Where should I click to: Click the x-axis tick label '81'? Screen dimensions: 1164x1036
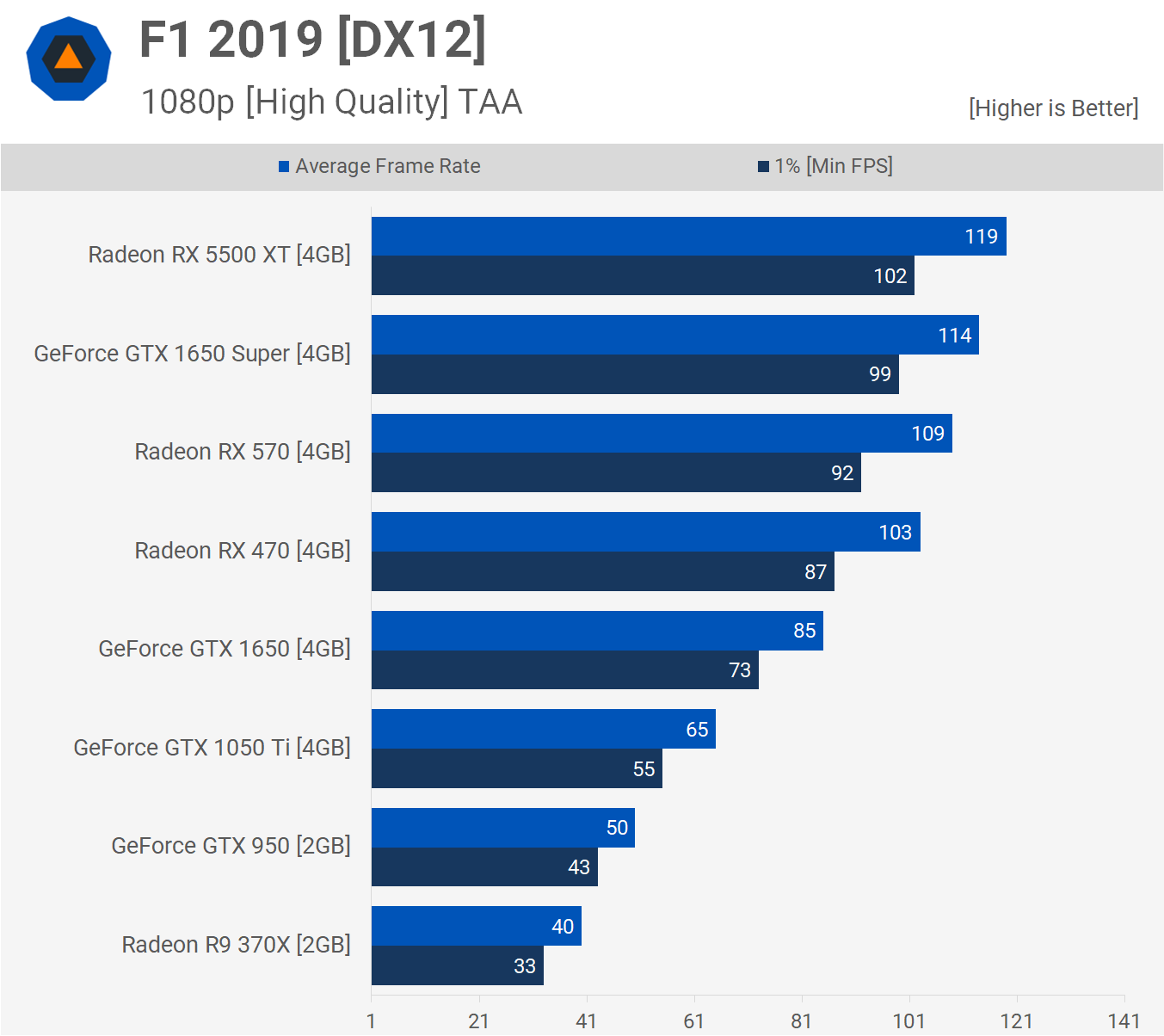pyautogui.click(x=801, y=1021)
